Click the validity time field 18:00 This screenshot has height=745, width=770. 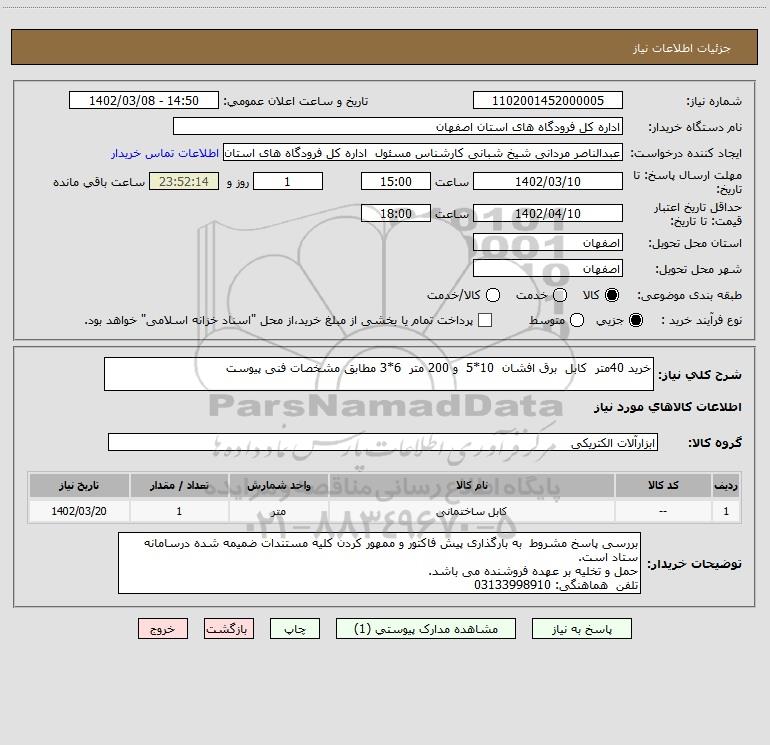396,214
